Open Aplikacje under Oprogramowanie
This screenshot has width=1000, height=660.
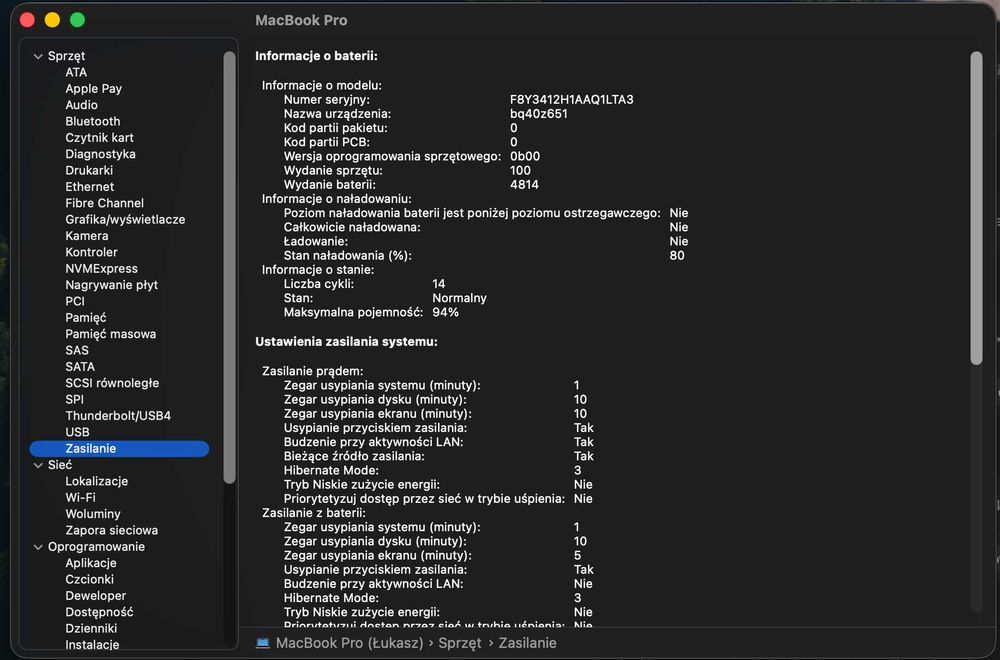(x=91, y=563)
